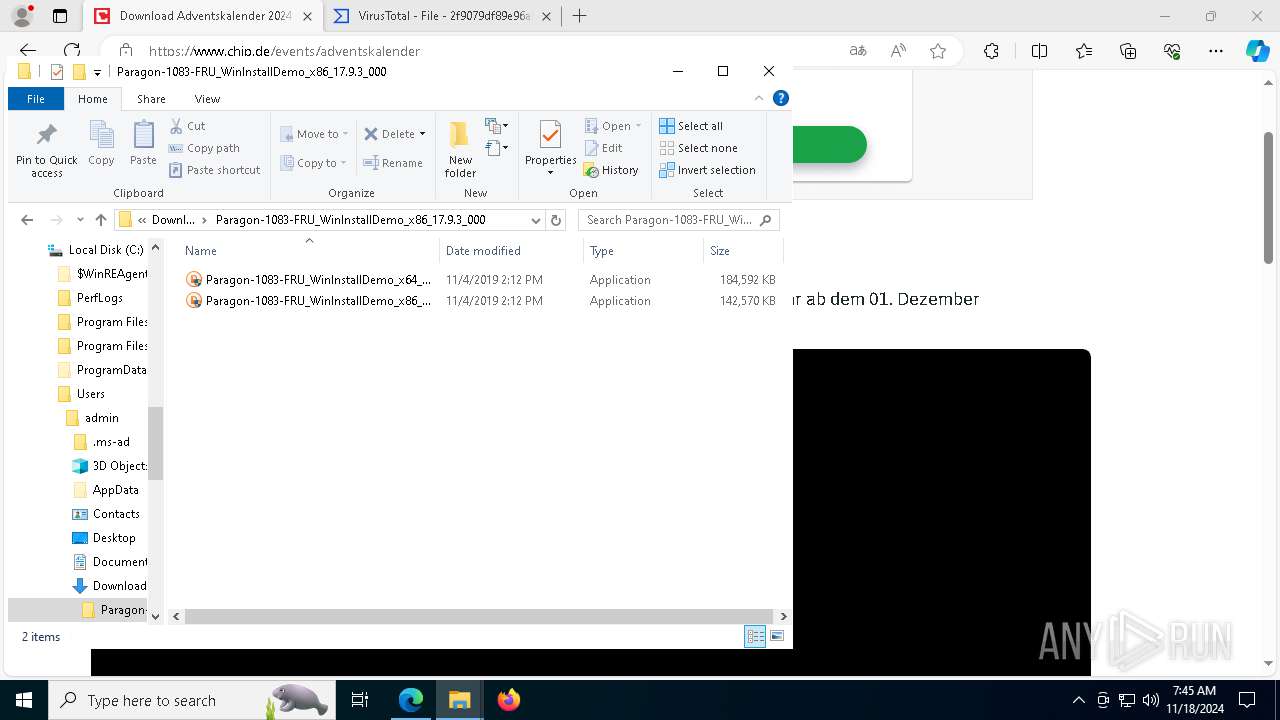Click the Paste ribbon icon
Viewport: 1280px width, 720px height.
tap(143, 143)
